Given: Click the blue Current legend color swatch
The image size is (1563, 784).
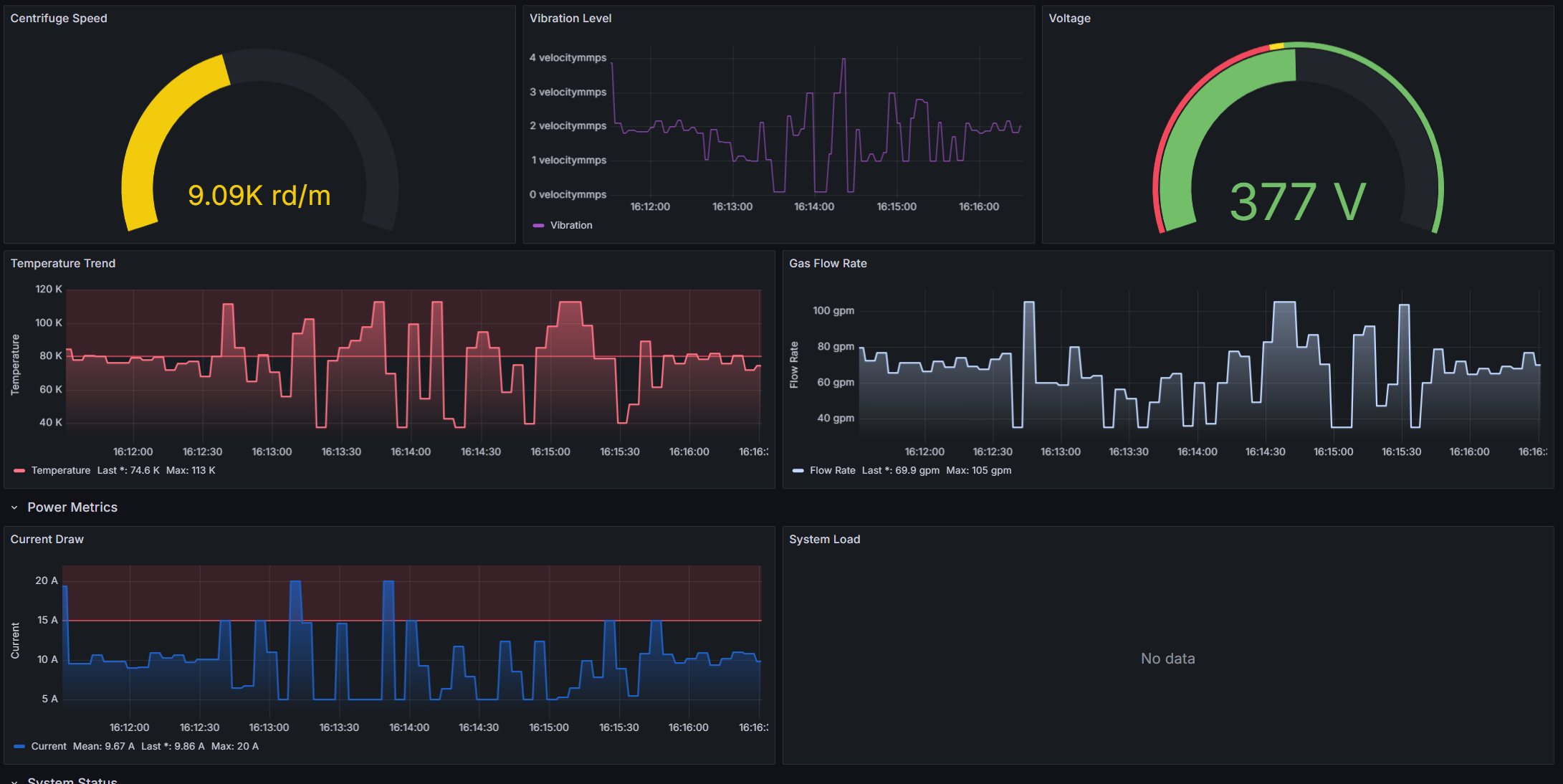Looking at the screenshot, I should tap(19, 746).
